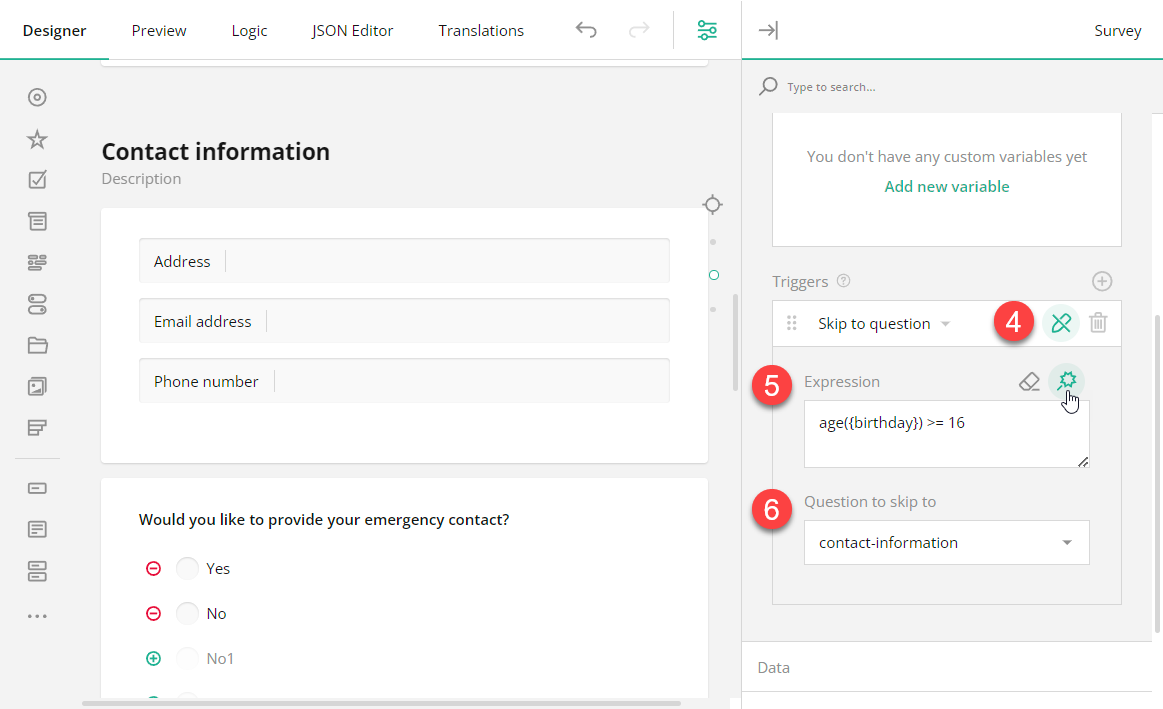Select the No radio option
Image resolution: width=1163 pixels, height=709 pixels.
(x=187, y=613)
